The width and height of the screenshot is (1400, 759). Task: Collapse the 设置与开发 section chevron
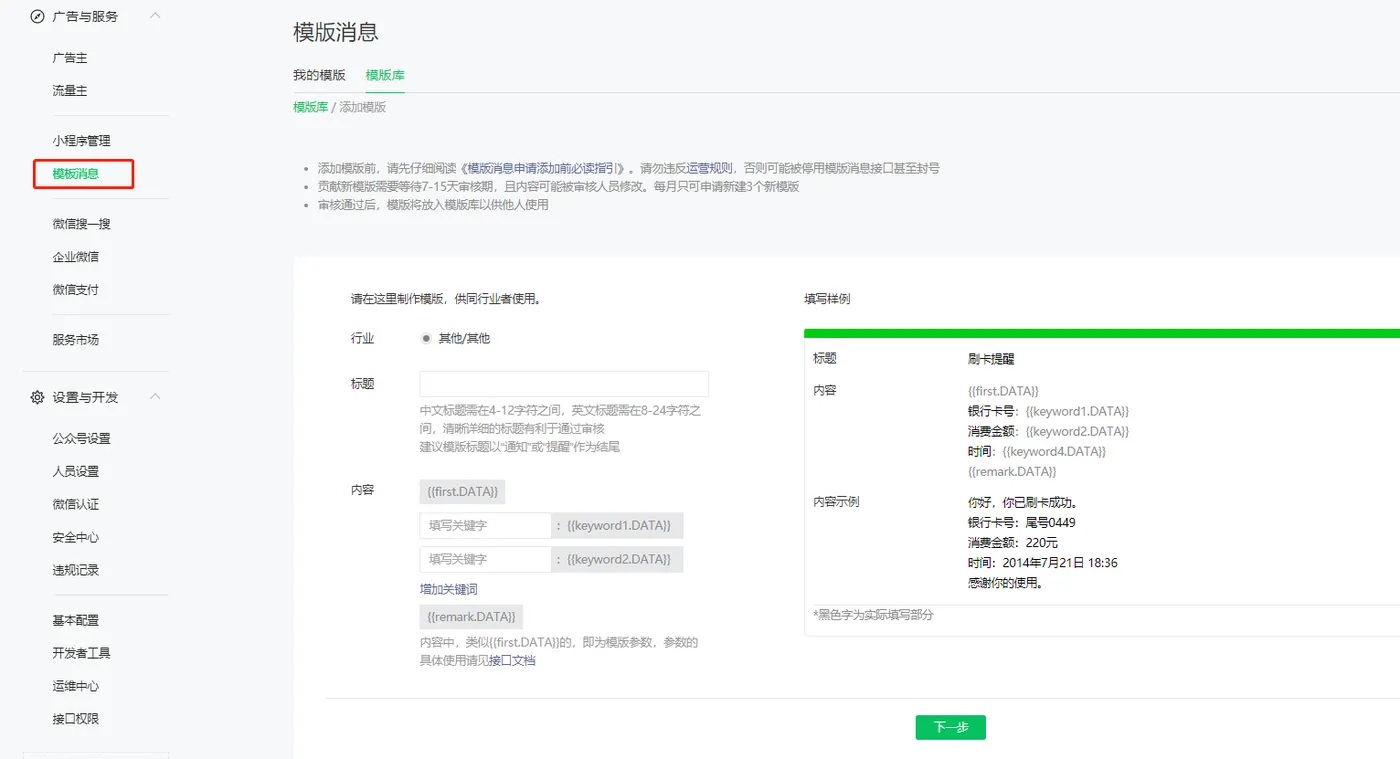point(155,397)
